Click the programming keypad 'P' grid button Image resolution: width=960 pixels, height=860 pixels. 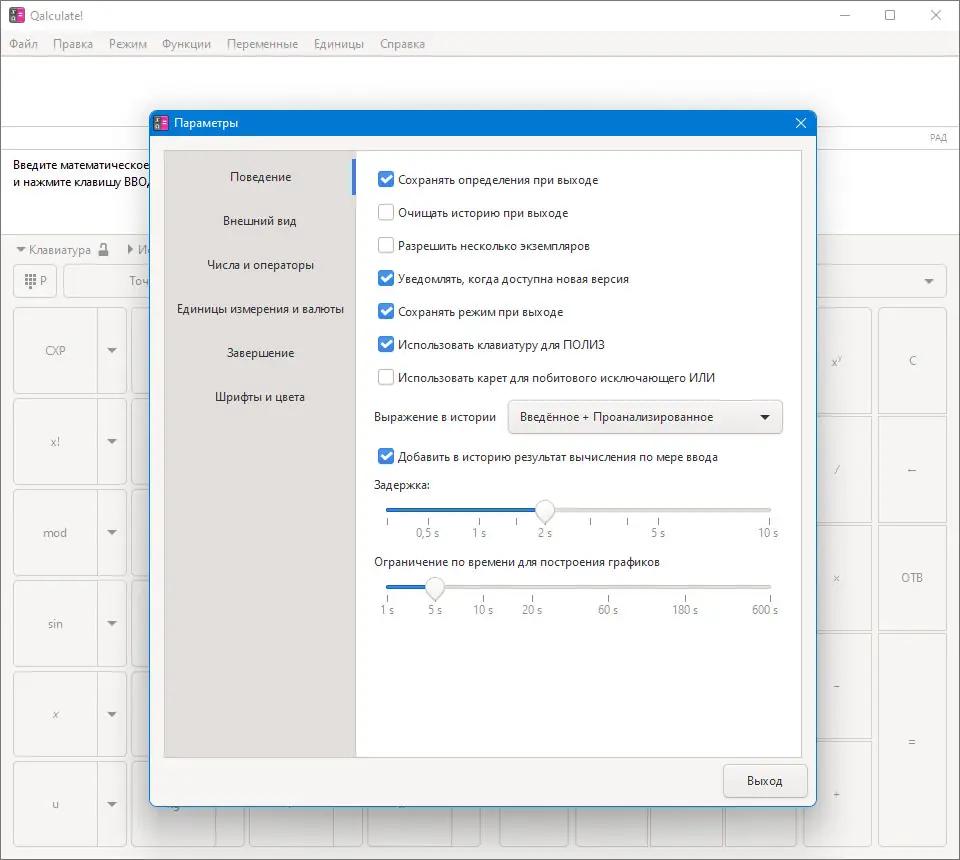(x=36, y=281)
